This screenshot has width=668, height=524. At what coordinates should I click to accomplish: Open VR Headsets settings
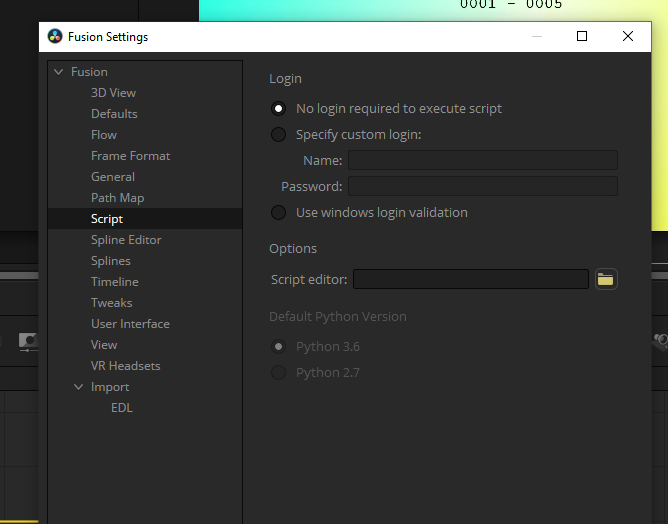(126, 366)
